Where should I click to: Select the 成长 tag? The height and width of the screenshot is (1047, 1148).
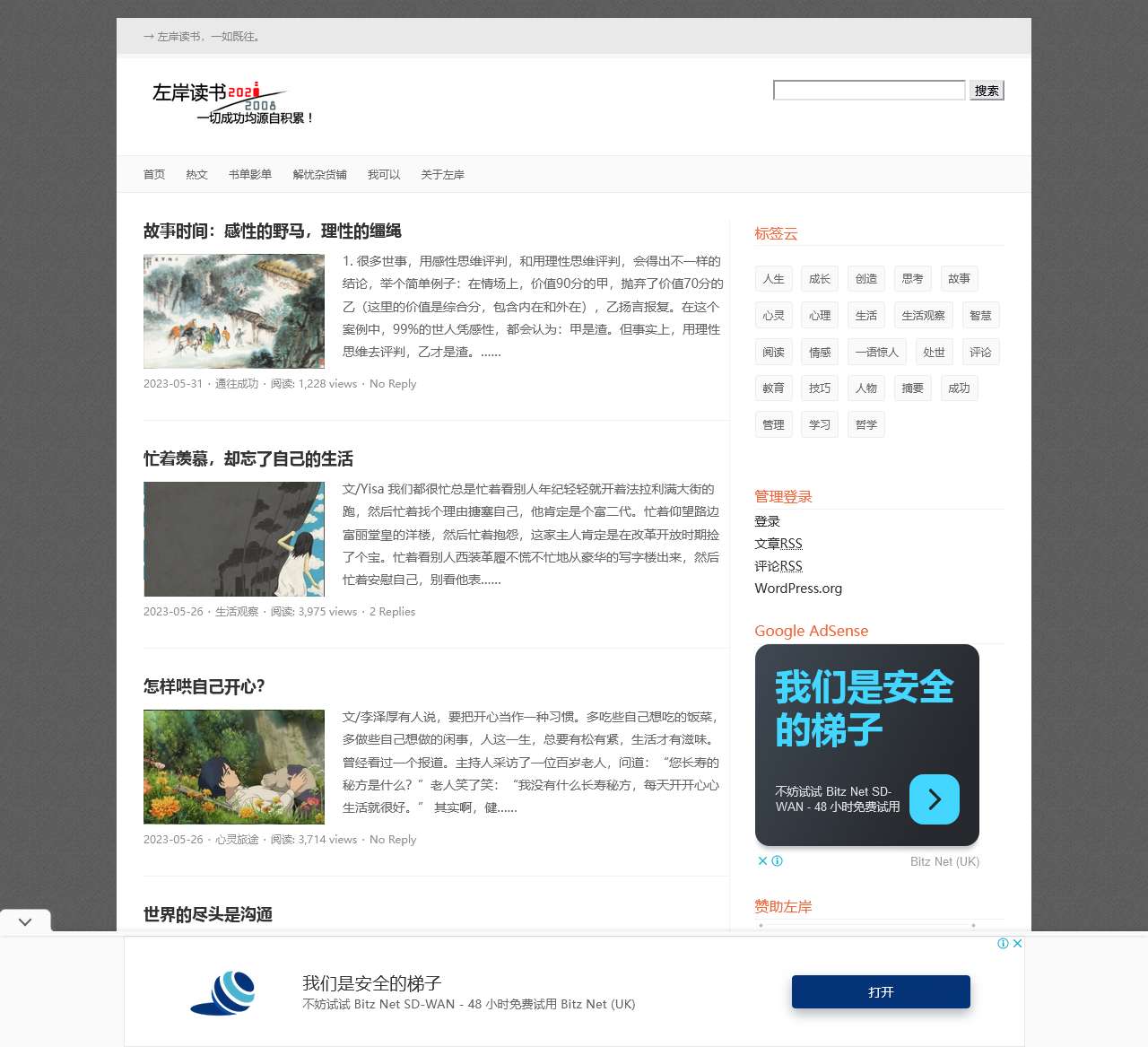[820, 278]
